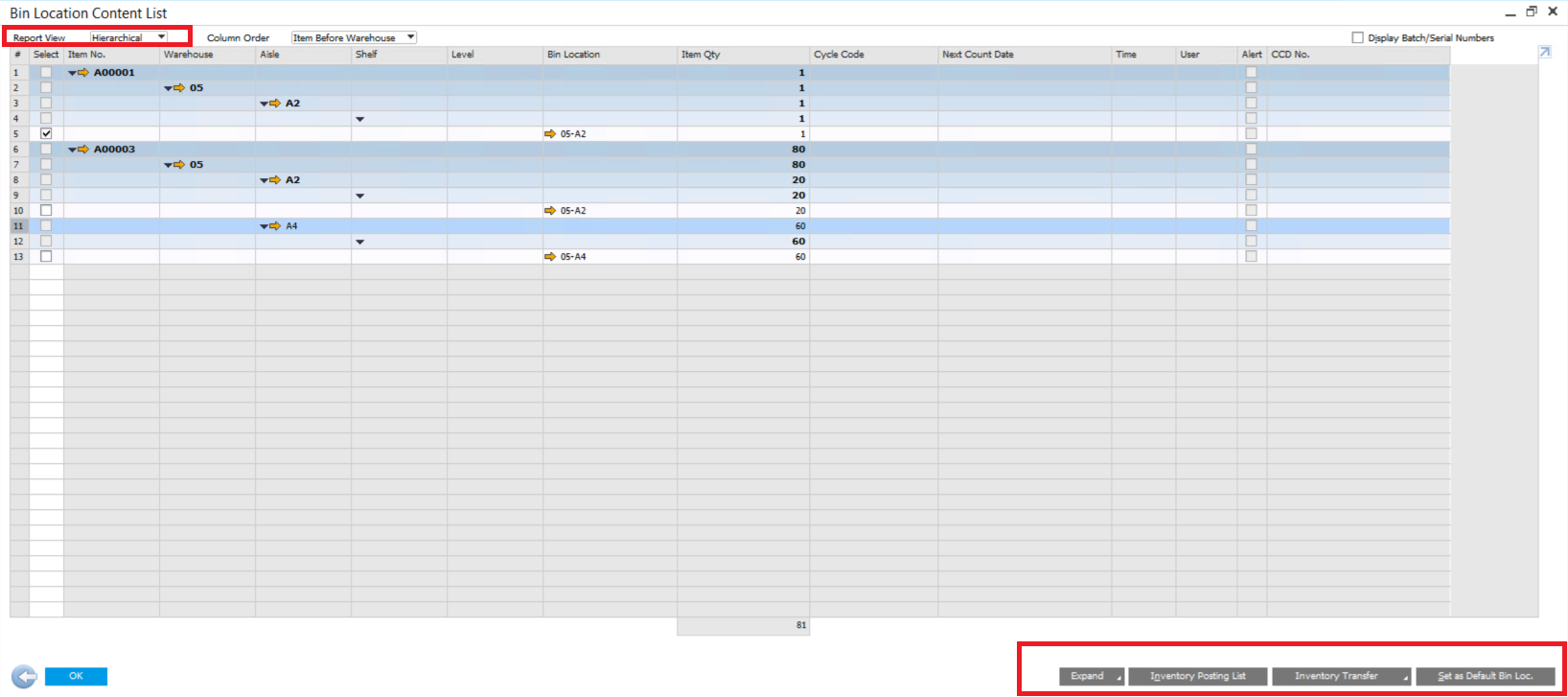
Task: Collapse warehouse 05 triangle in row 7
Action: pos(168,165)
